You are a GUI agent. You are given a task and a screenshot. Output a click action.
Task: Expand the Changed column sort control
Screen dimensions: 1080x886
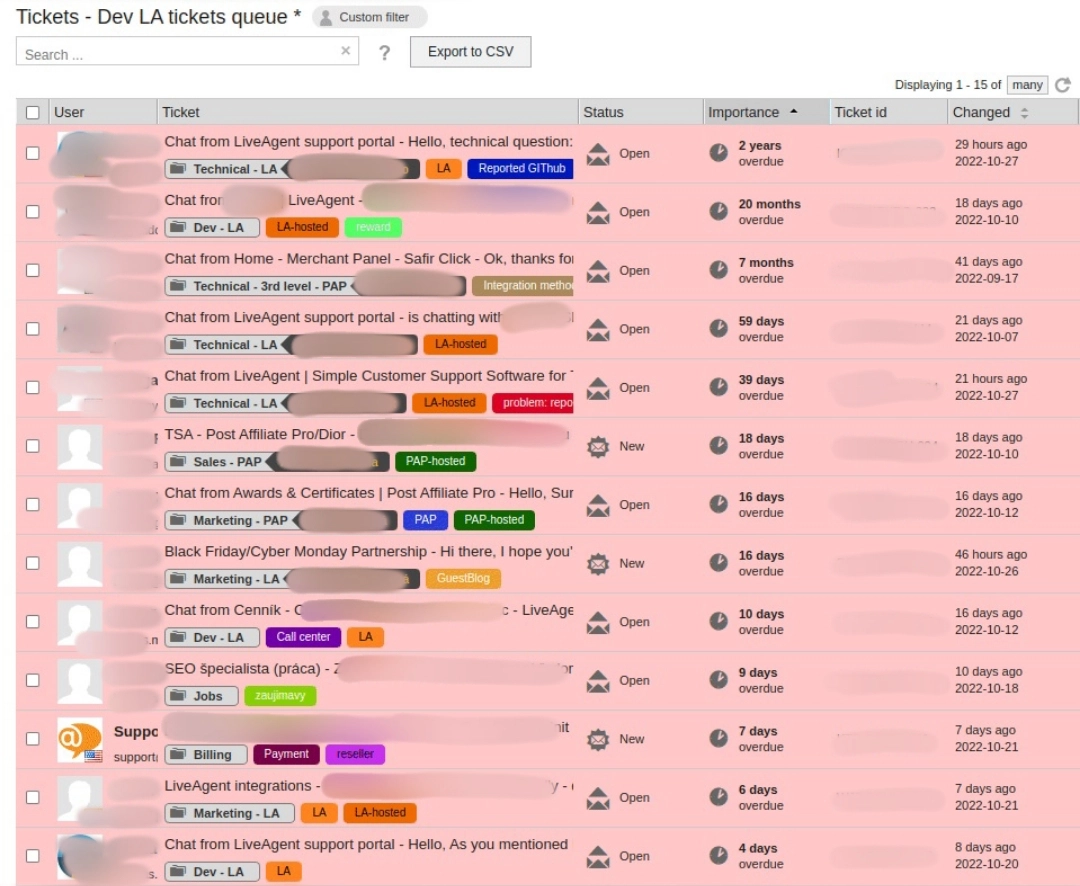coord(1024,113)
